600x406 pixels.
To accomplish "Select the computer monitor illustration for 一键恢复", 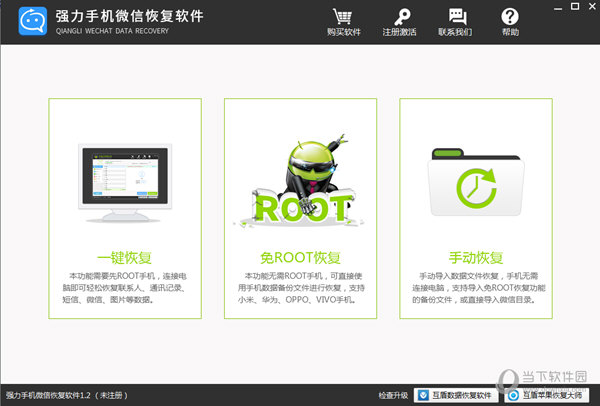I will coord(125,183).
